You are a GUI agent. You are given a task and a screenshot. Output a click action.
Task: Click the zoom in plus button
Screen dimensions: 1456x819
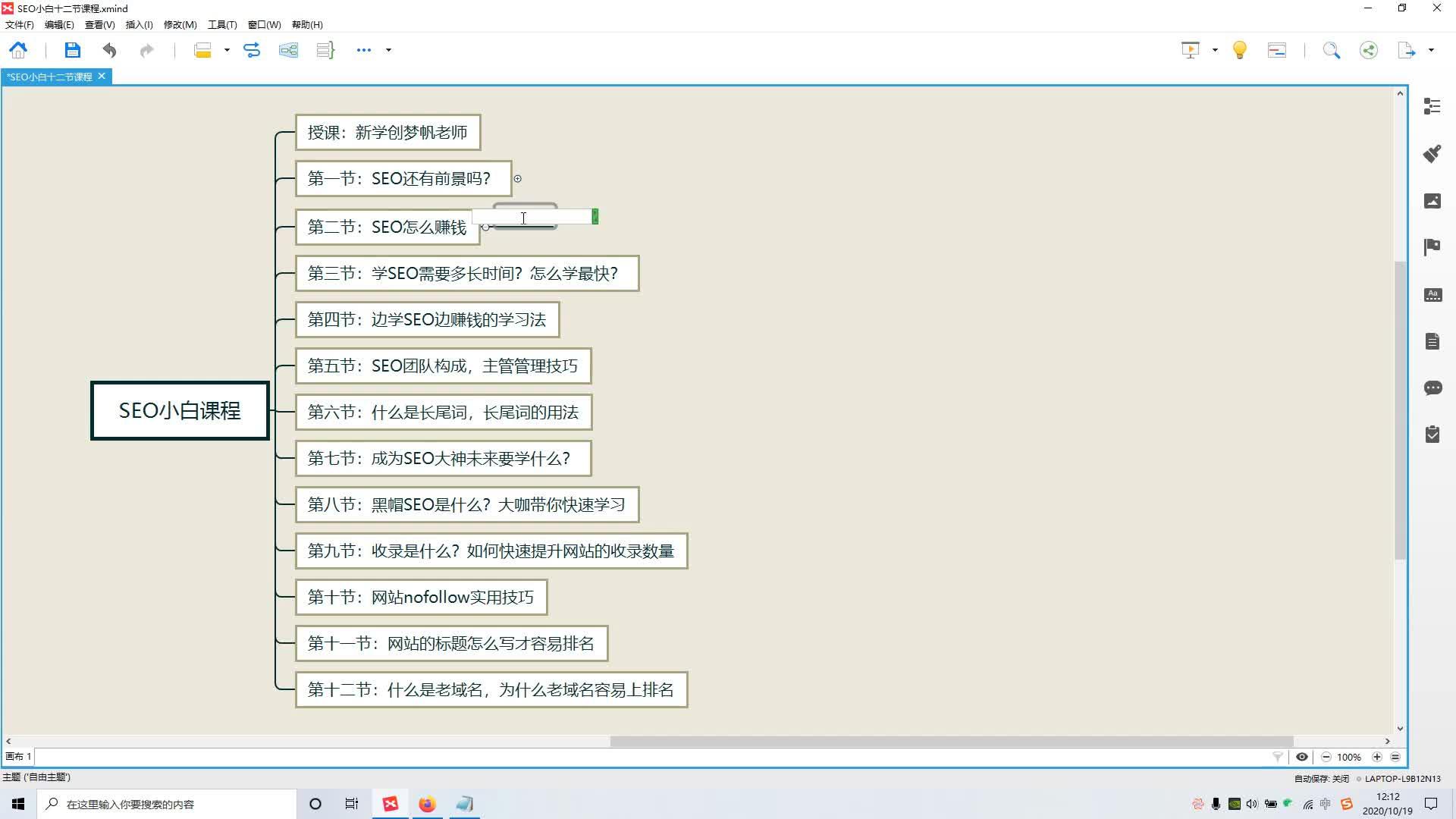pyautogui.click(x=1376, y=757)
